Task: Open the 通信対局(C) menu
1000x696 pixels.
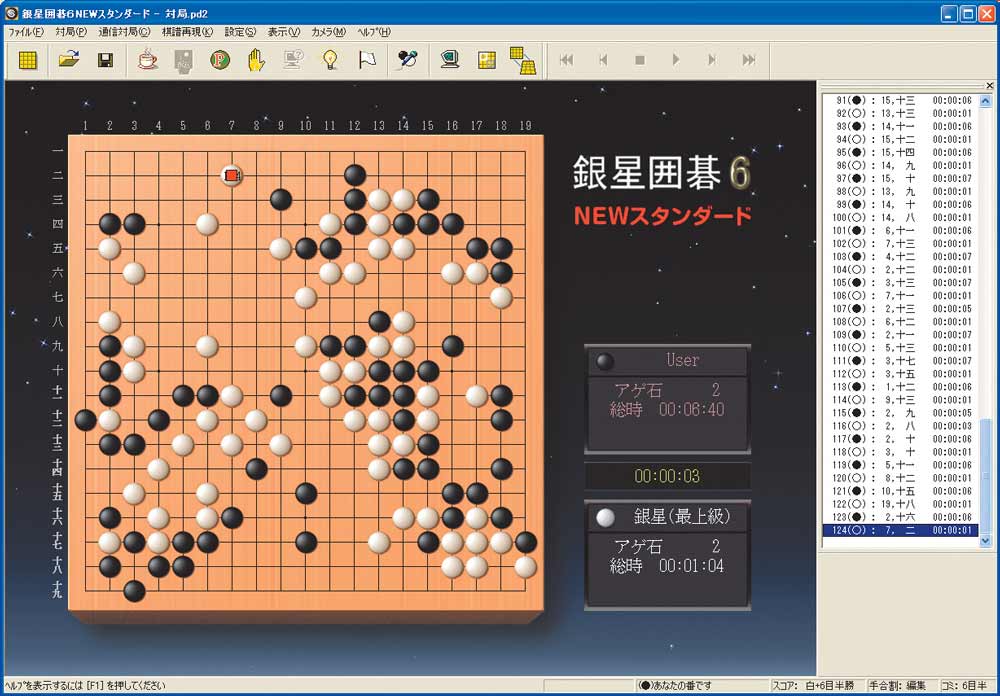Action: [x=124, y=32]
